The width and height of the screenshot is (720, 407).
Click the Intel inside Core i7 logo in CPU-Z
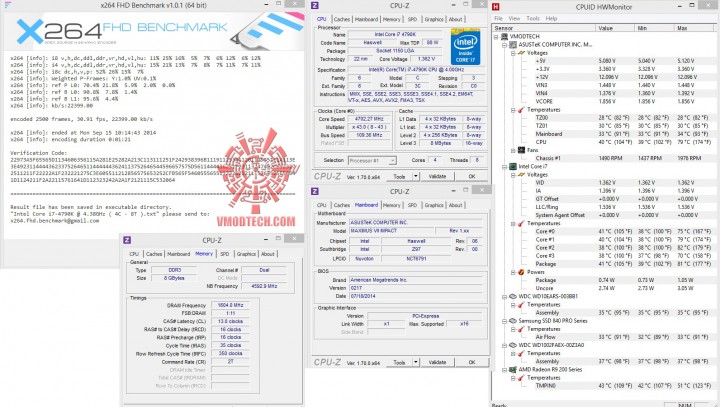tap(465, 47)
